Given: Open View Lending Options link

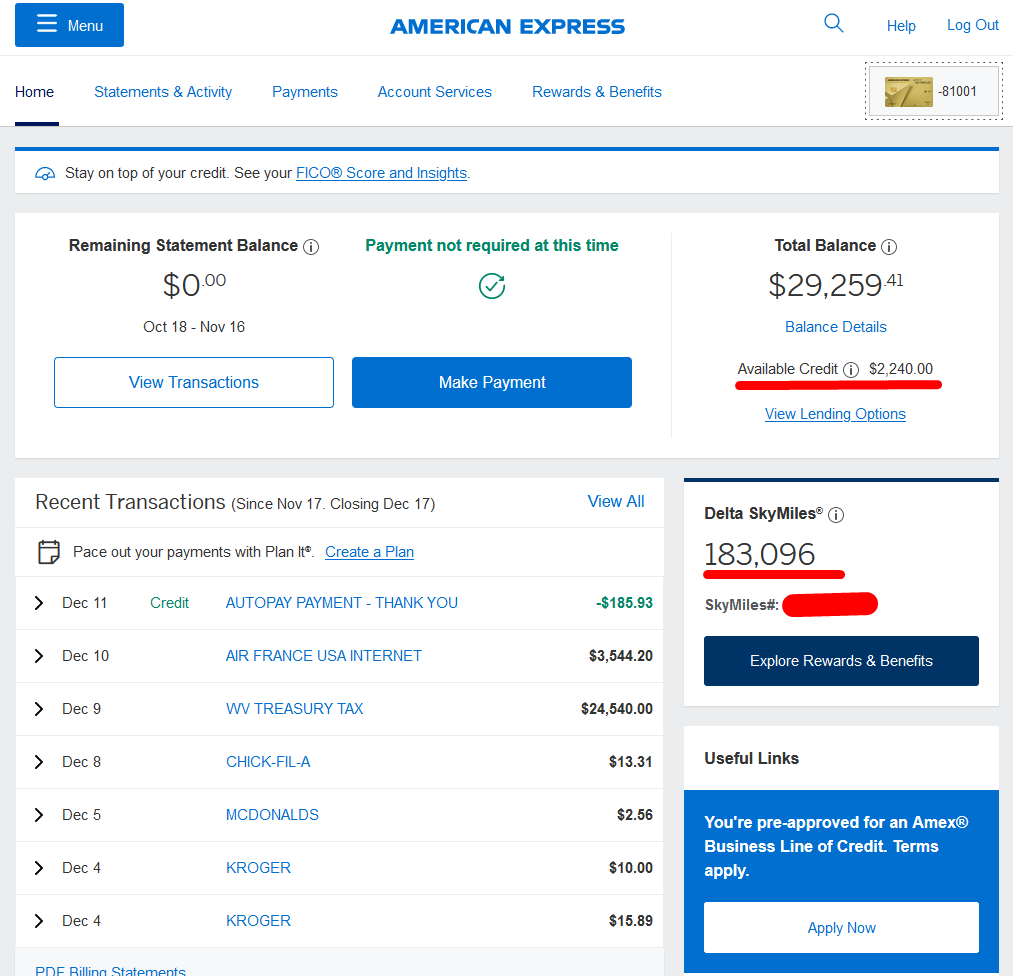Looking at the screenshot, I should tap(835, 414).
